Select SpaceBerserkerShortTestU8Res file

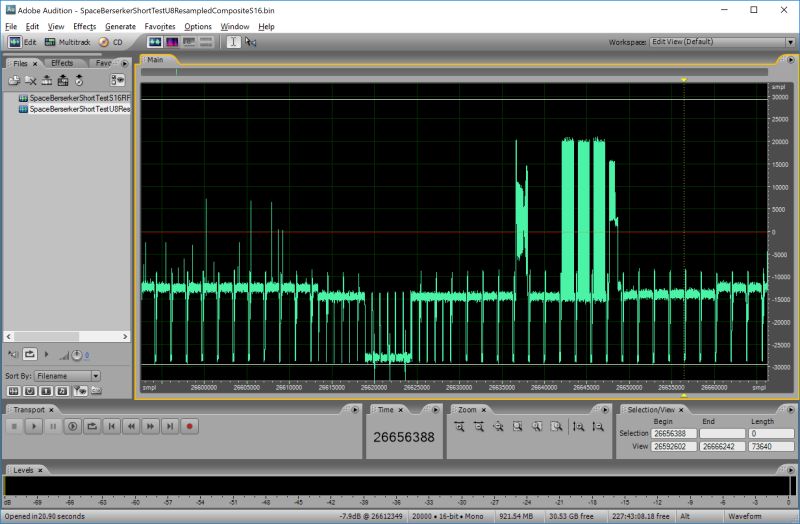(x=74, y=109)
